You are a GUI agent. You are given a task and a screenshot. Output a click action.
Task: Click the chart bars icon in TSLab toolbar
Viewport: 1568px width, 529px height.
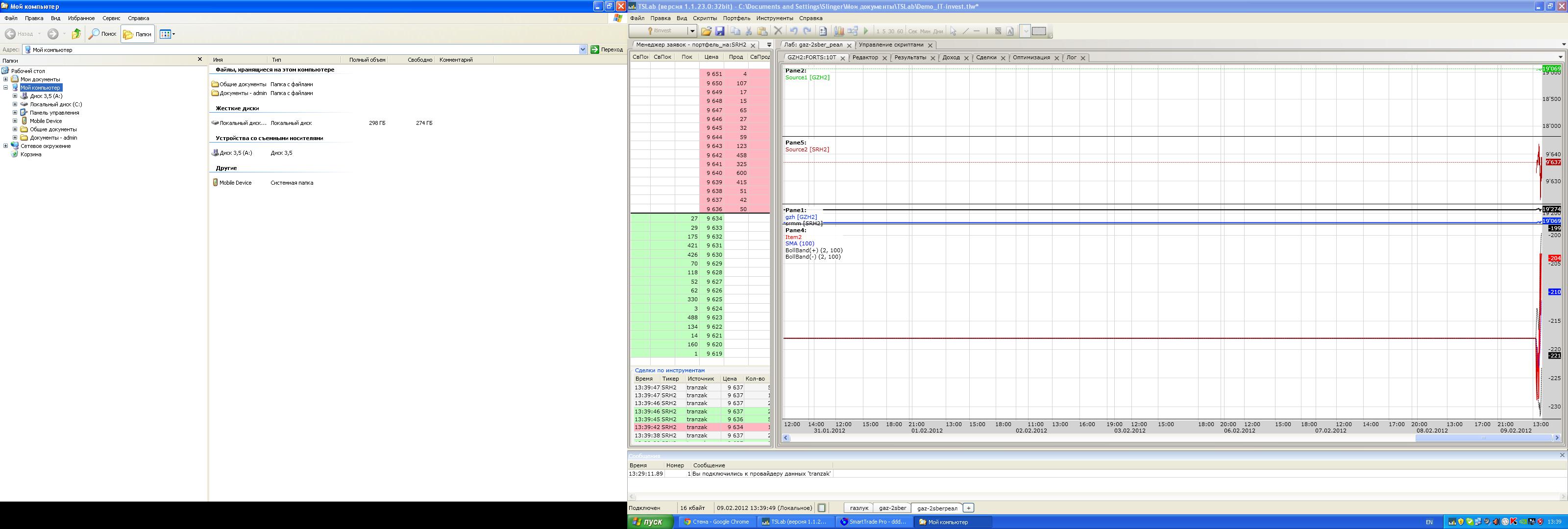click(x=839, y=31)
